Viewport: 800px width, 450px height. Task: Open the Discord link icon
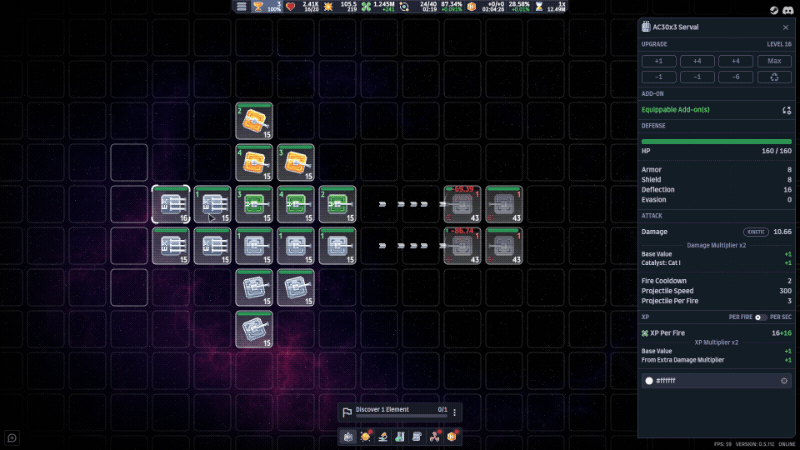[x=788, y=10]
